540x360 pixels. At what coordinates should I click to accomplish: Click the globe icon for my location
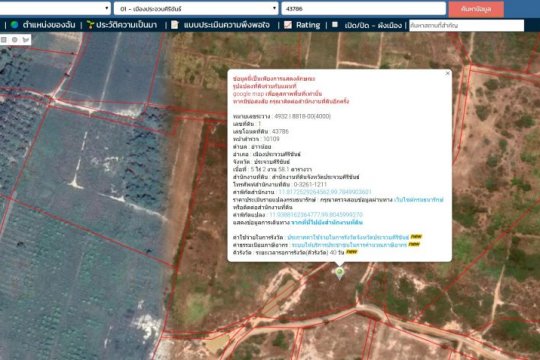coord(14,25)
